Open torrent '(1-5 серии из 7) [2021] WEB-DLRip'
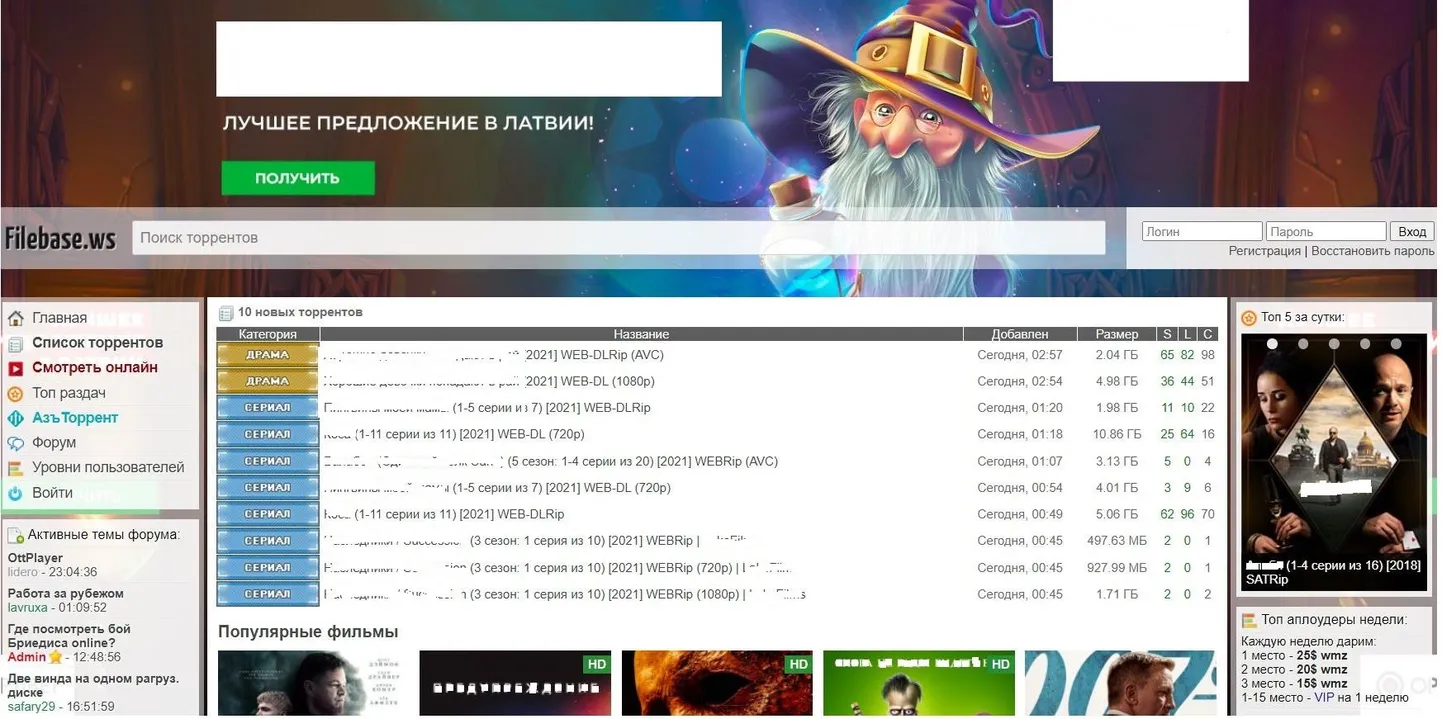Viewport: 1442px width, 719px height. click(x=487, y=408)
